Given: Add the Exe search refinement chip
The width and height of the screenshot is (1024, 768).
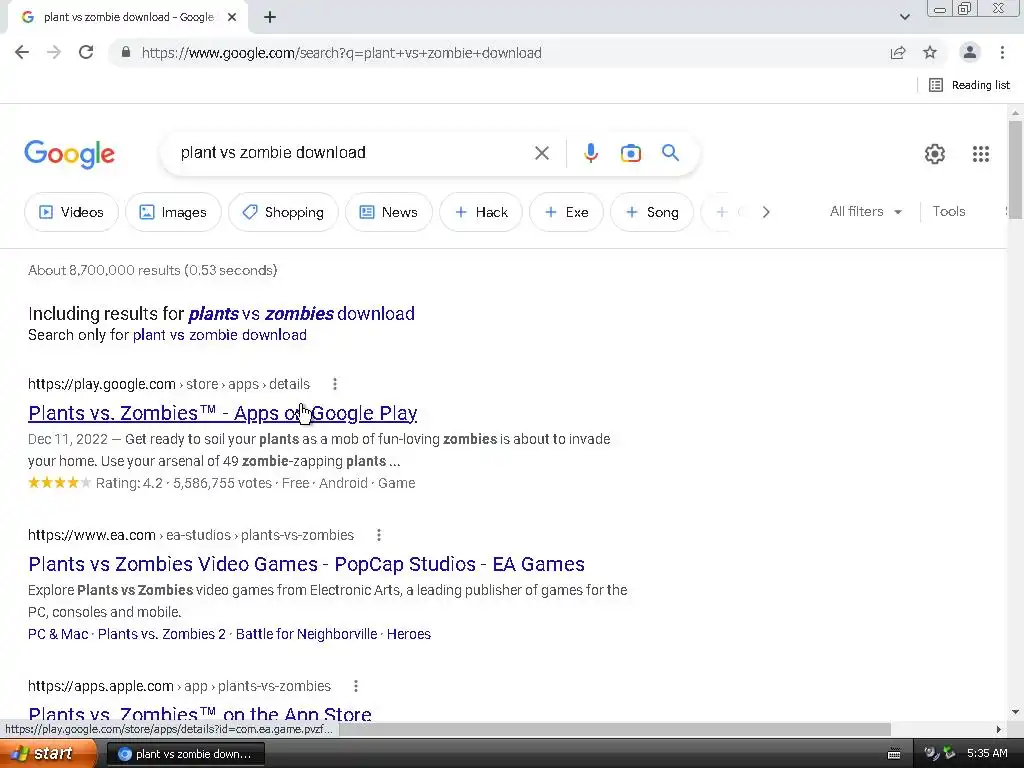Looking at the screenshot, I should 566,212.
